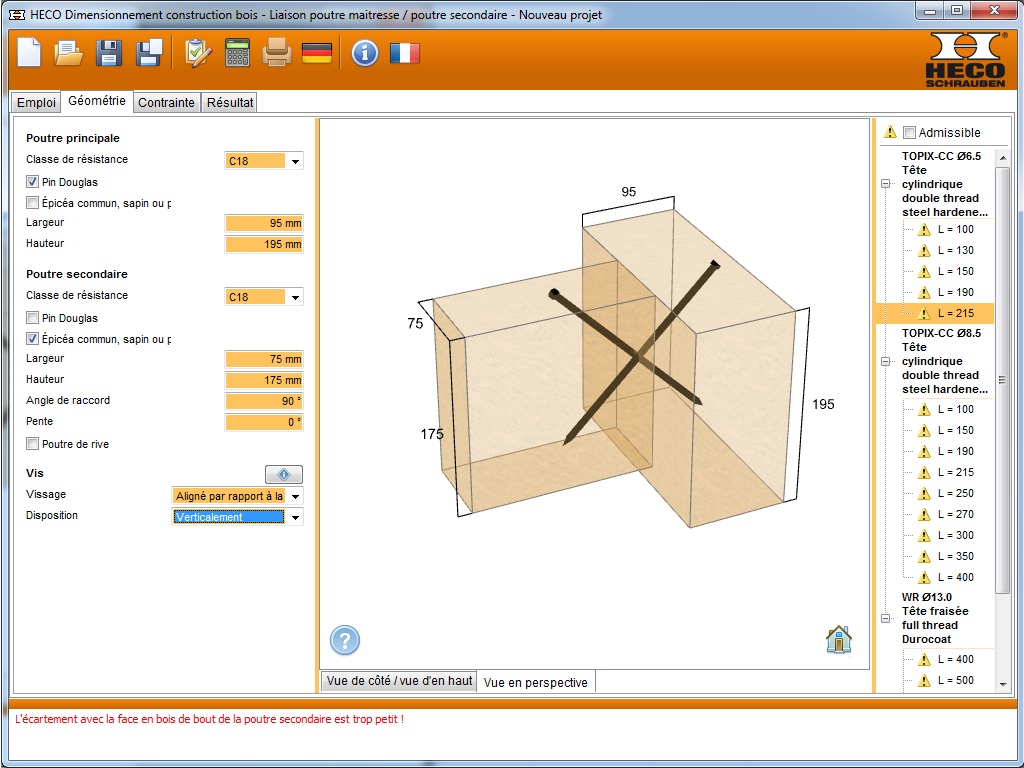The image size is (1024, 768).
Task: Select the French flag language icon
Action: pos(404,53)
